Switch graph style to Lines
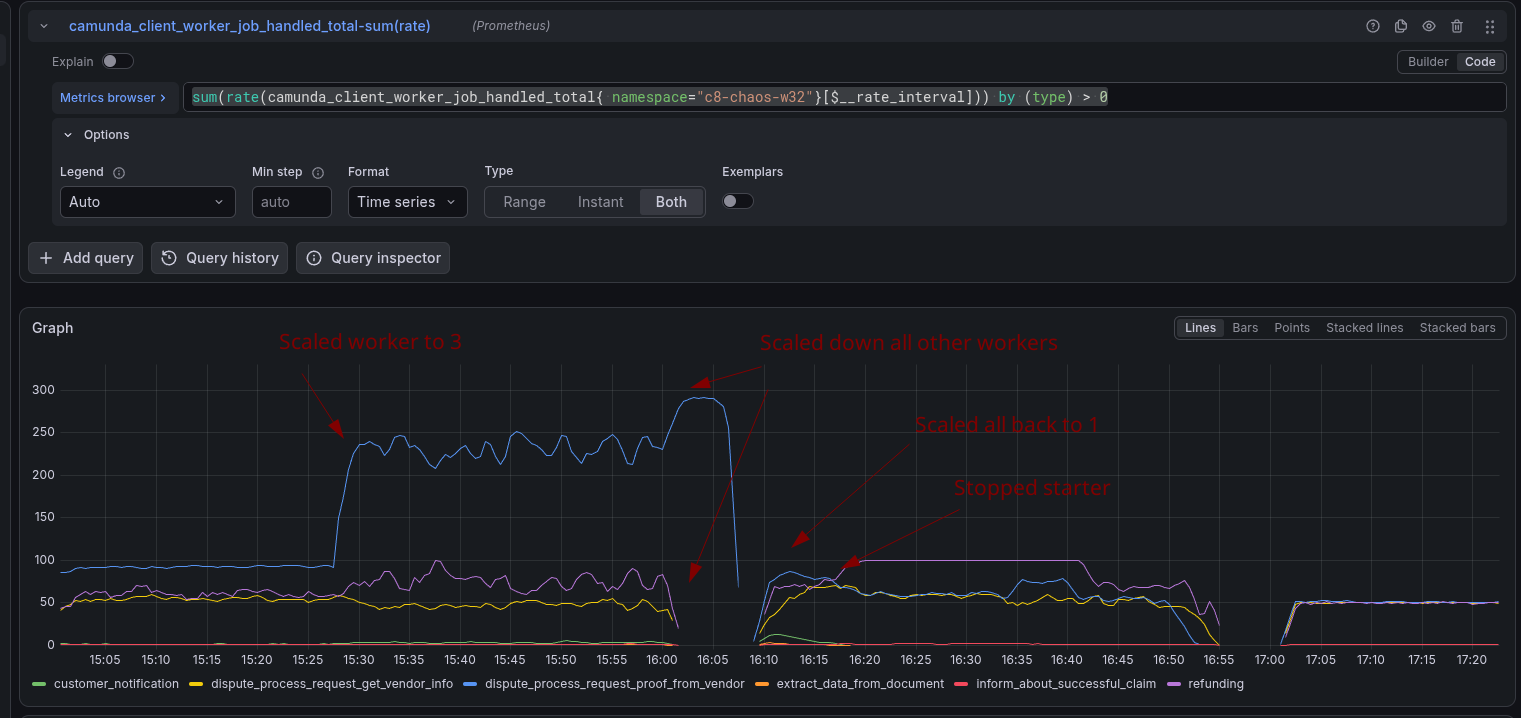The width and height of the screenshot is (1521, 718). 1200,328
